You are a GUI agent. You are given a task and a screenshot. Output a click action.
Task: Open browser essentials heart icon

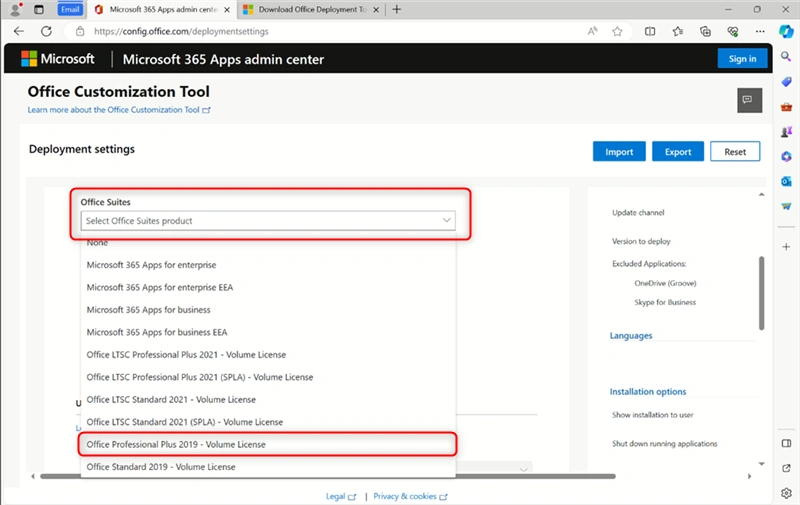[733, 31]
